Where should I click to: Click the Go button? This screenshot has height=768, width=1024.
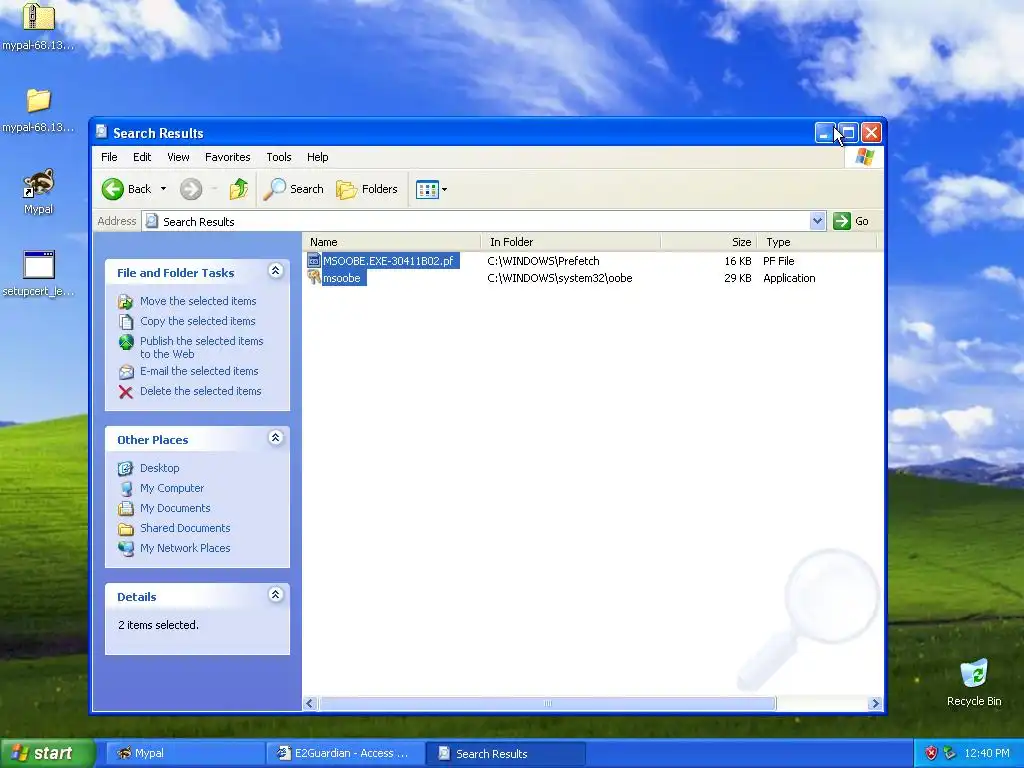[851, 221]
